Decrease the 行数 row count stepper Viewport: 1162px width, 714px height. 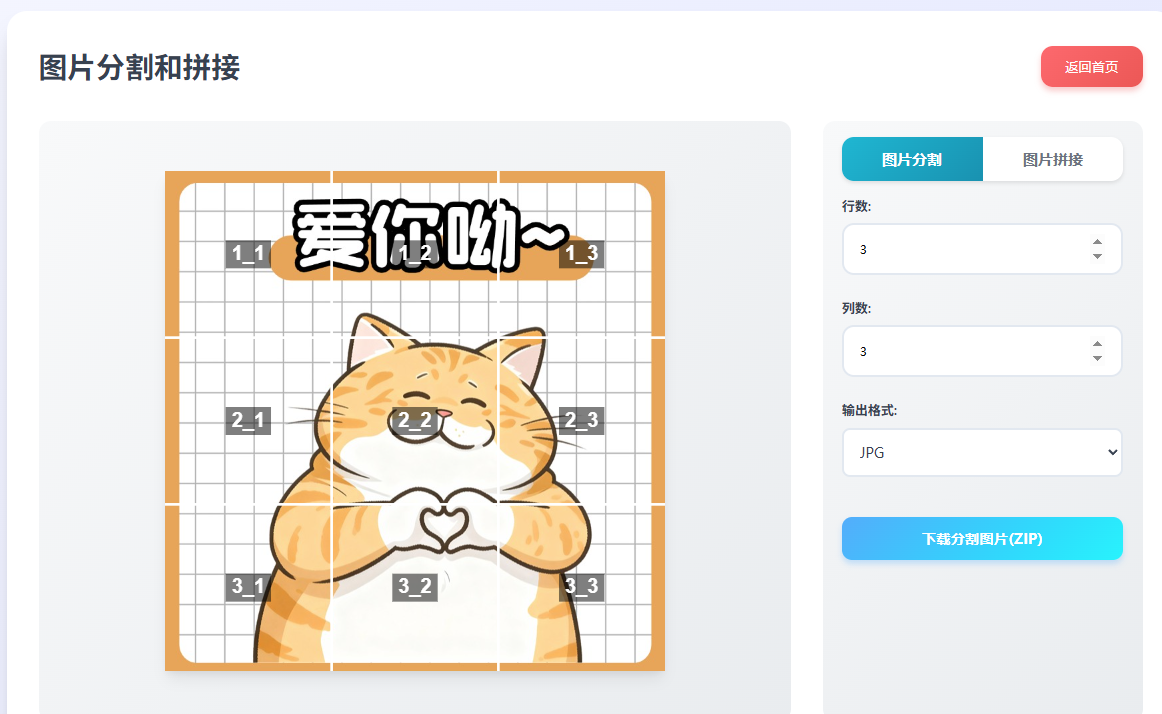coord(1097,257)
